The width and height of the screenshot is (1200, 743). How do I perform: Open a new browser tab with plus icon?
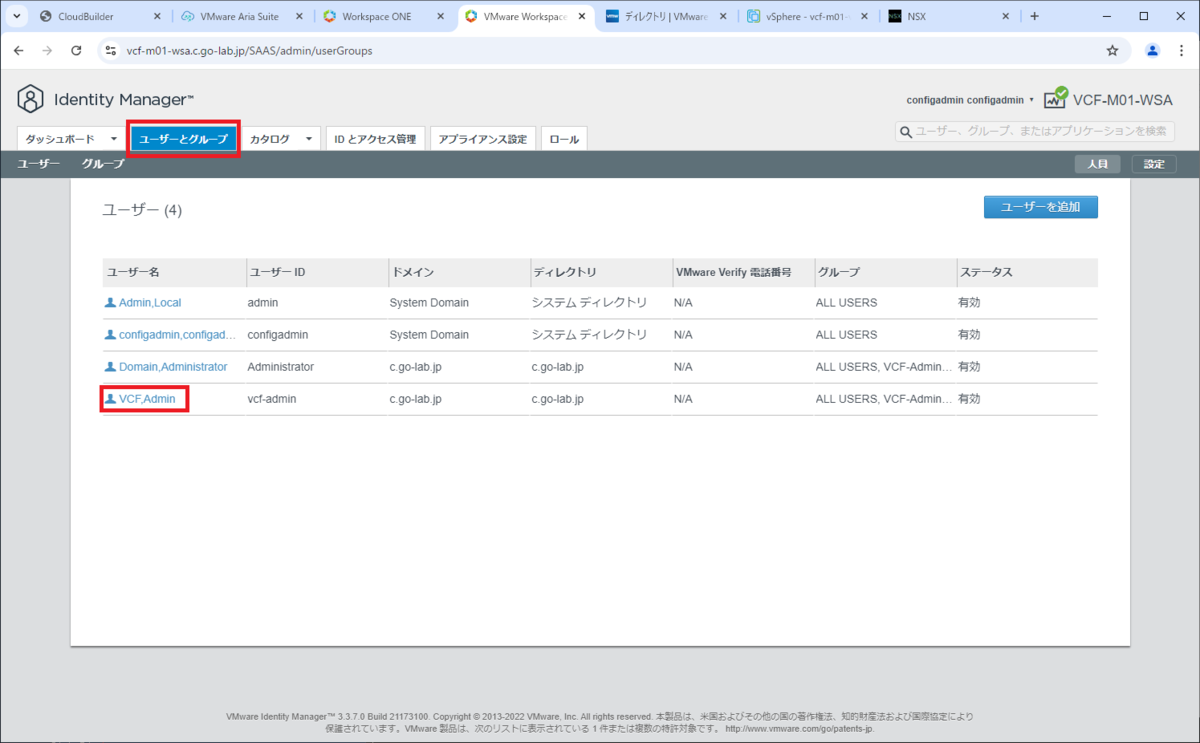coord(1034,16)
